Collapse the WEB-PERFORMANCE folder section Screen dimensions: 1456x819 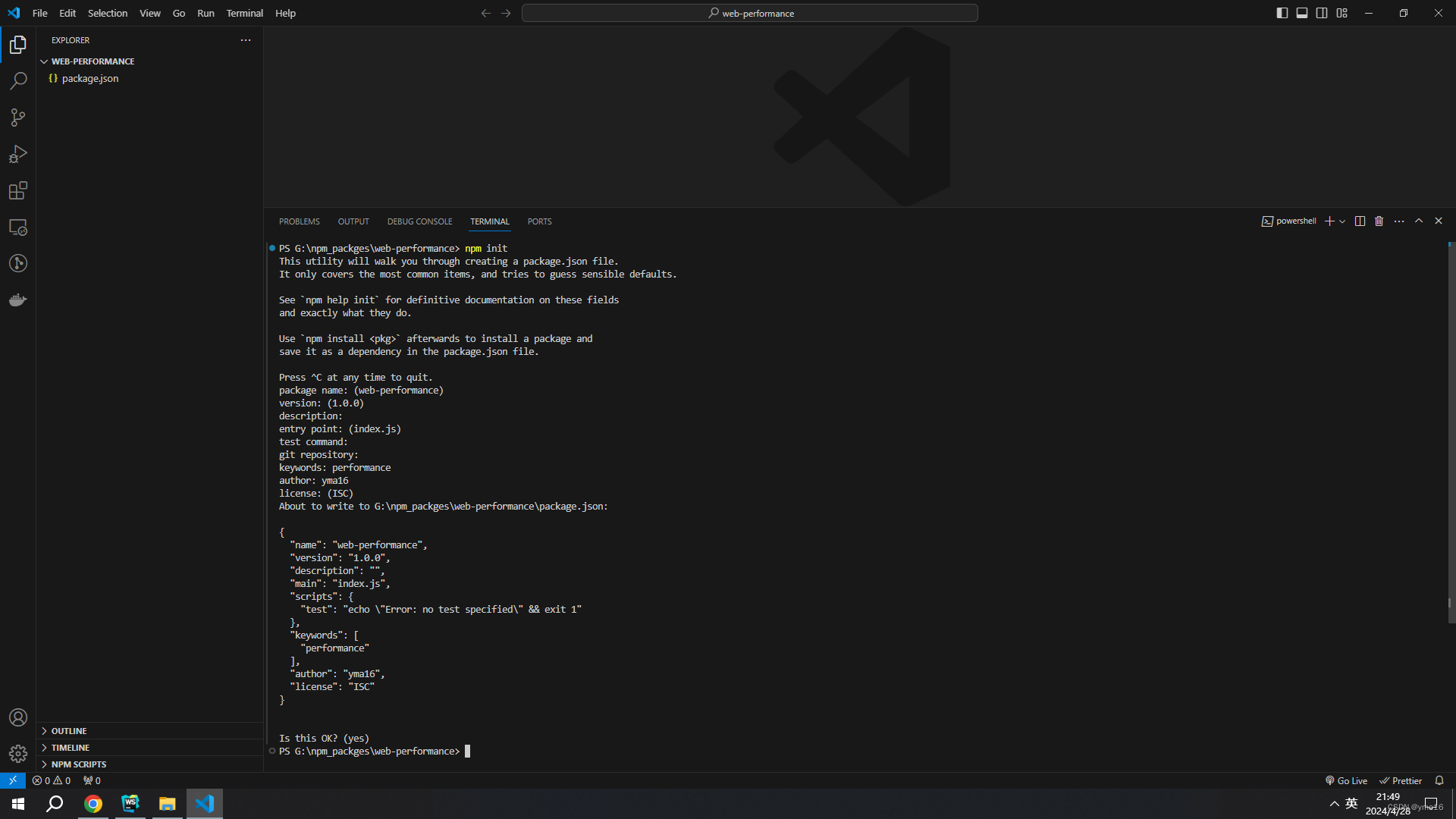click(x=150, y=61)
